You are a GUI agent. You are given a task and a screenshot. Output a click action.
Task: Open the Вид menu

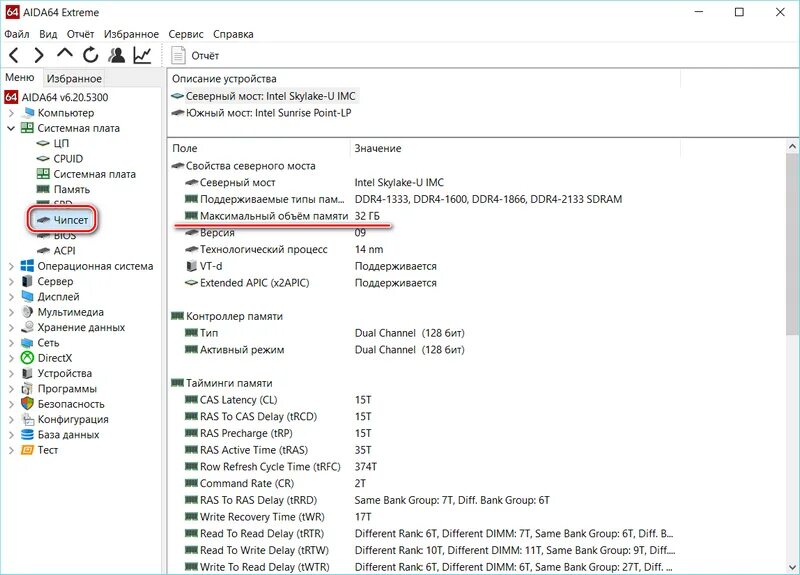coord(48,34)
